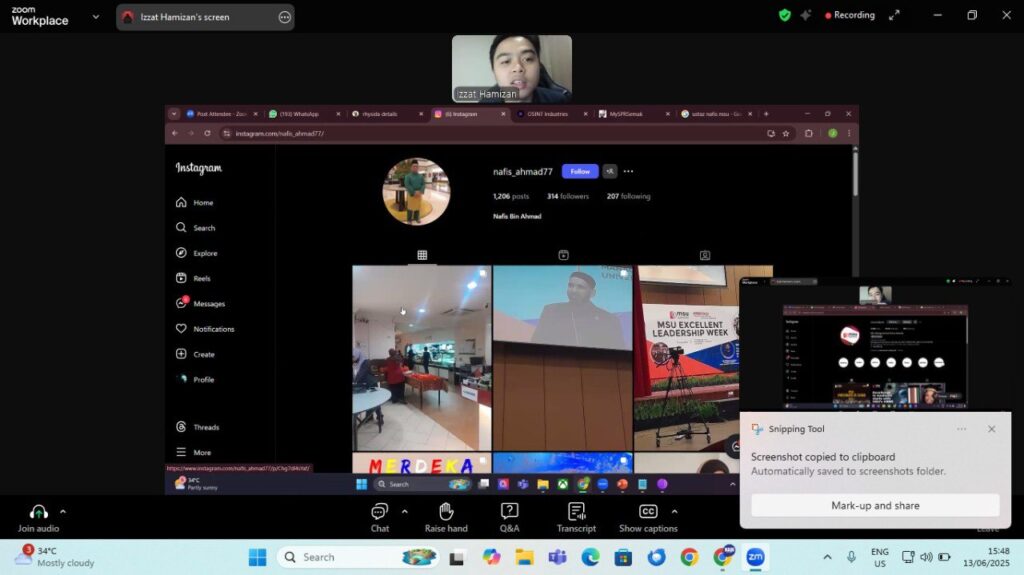Screen dimensions: 1024x575
Task: Open Threads in Instagram sidebar
Action: [197, 427]
